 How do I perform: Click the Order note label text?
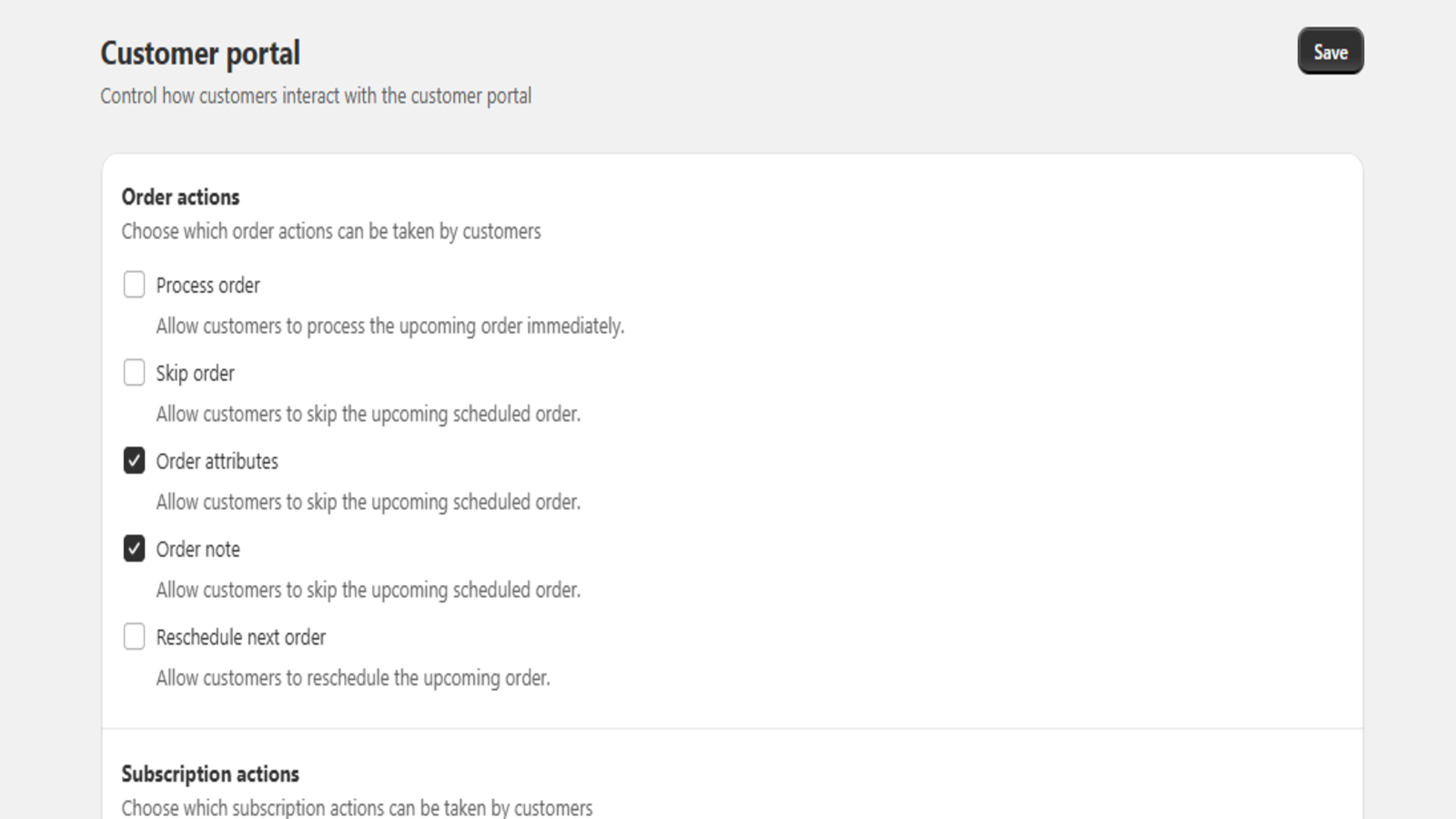[x=197, y=549]
